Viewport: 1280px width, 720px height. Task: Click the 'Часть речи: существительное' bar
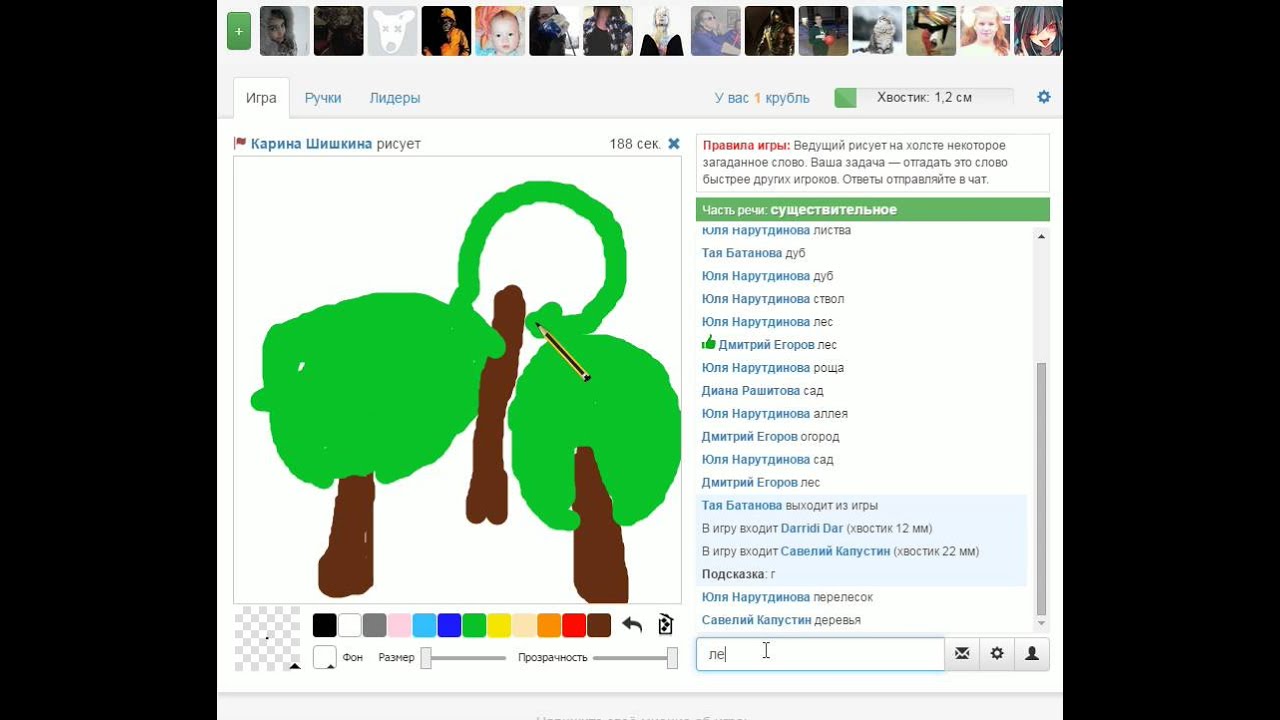[x=873, y=210]
